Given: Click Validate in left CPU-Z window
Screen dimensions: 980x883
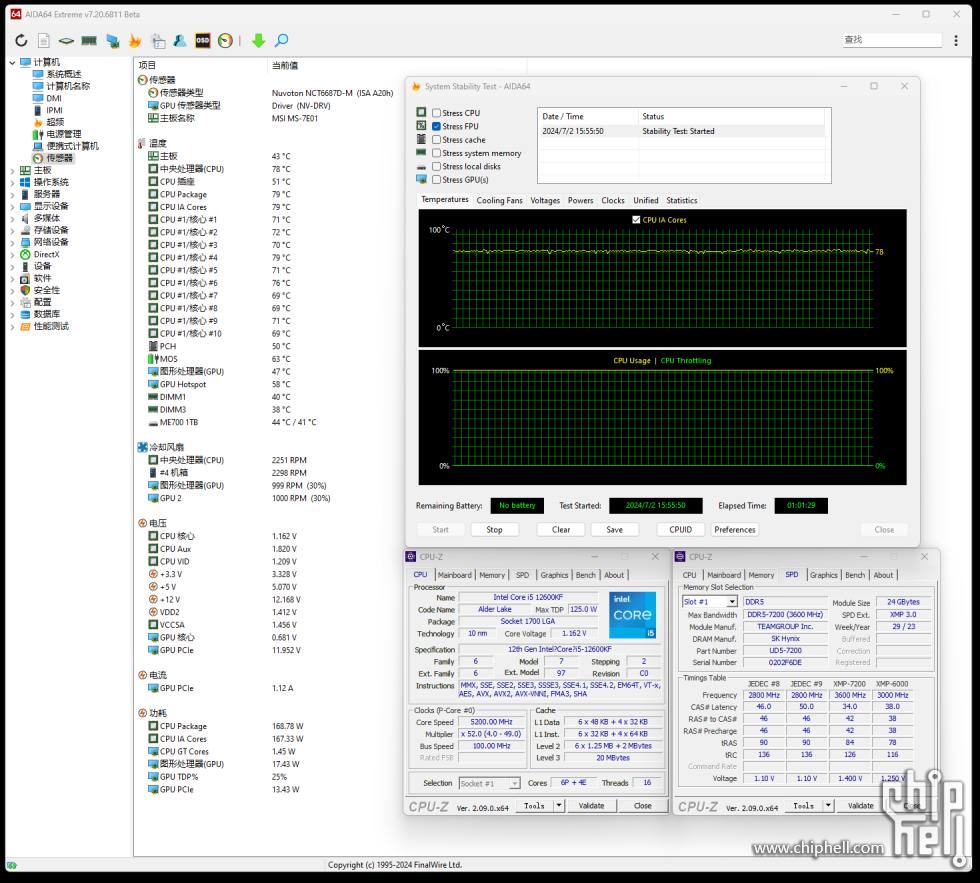Looking at the screenshot, I should (x=591, y=806).
